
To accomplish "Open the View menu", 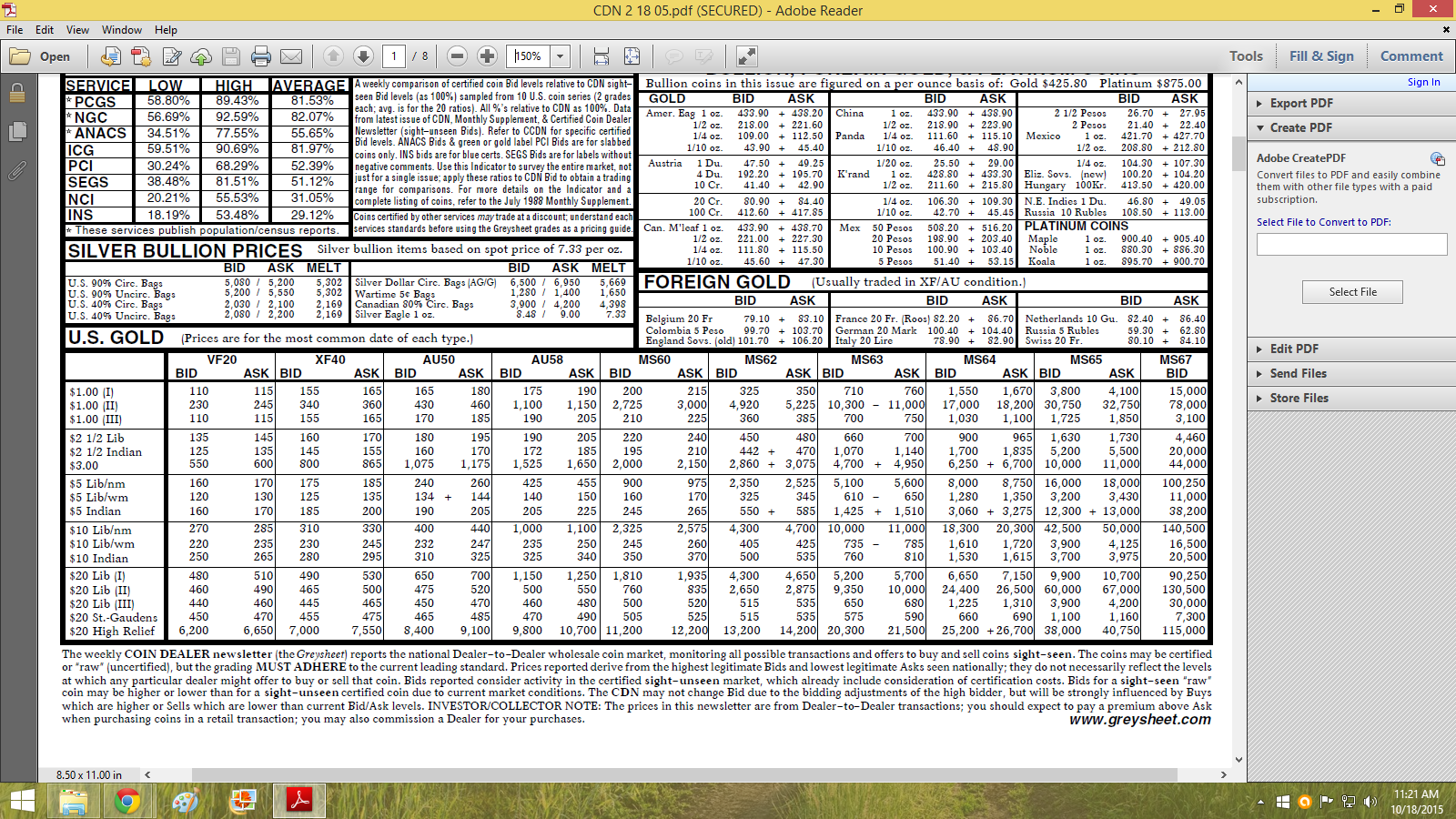I will tap(77, 30).
